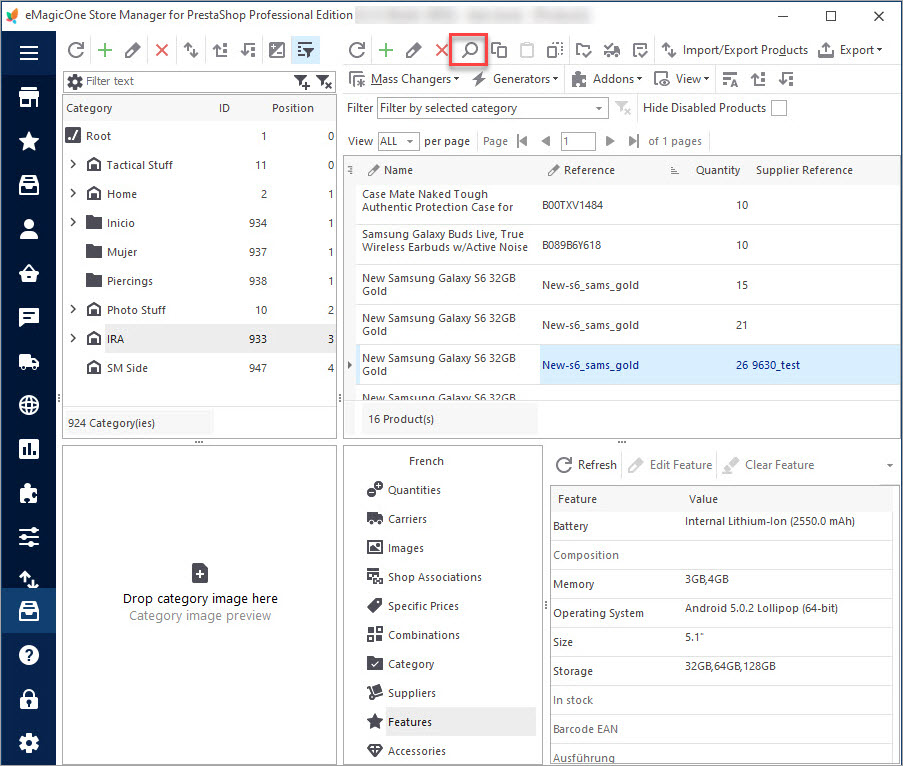Open help question mark icon in sidebar

coord(29,655)
